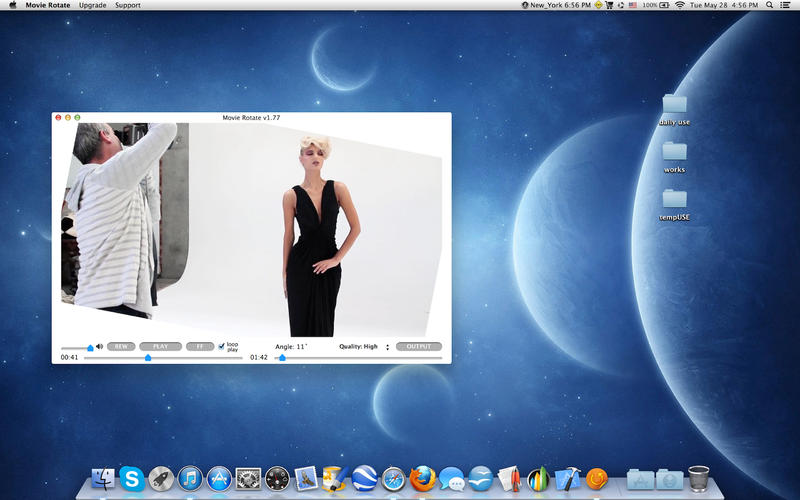Screen dimensions: 800x500
Task: Minimize the Movie Rotate window
Action: coord(68,117)
